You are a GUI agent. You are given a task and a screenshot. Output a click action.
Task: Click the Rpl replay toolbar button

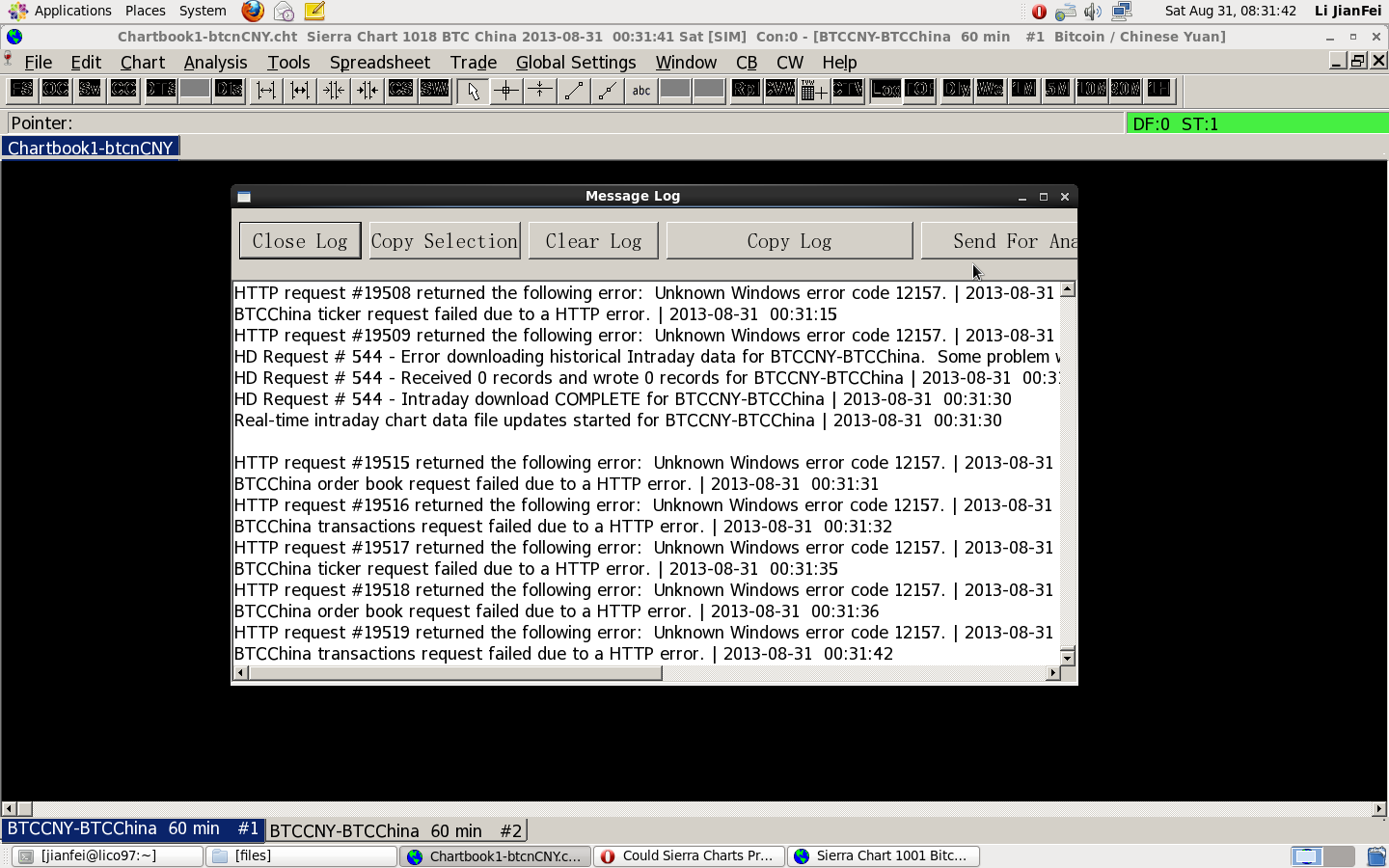click(x=746, y=90)
